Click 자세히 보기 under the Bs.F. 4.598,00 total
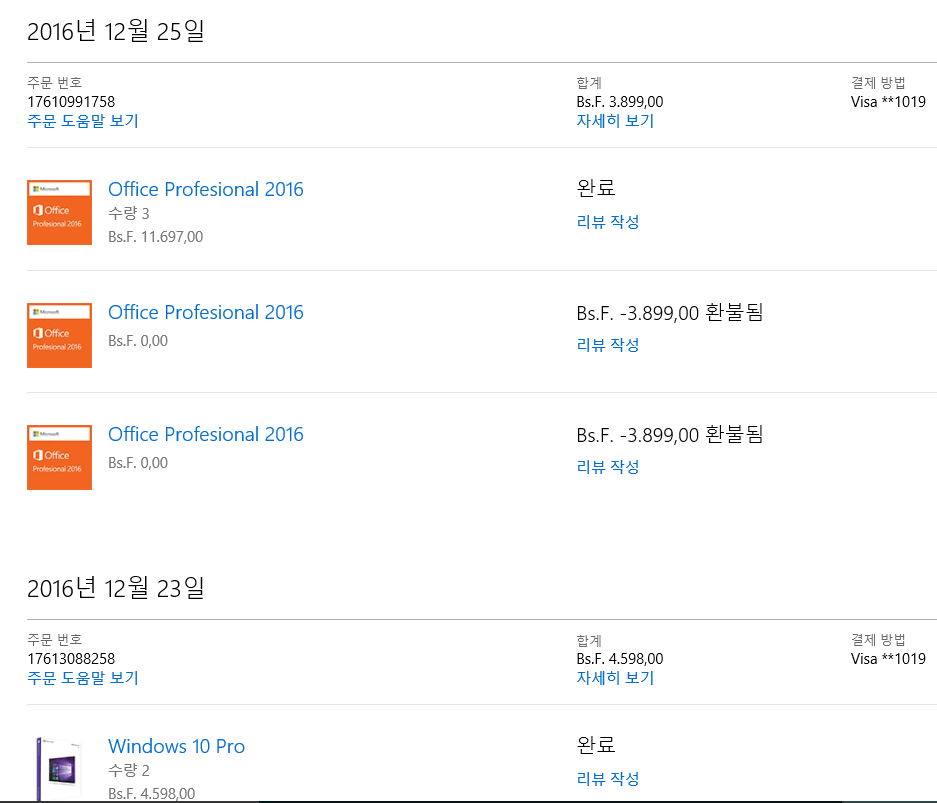The image size is (937, 803). (615, 678)
